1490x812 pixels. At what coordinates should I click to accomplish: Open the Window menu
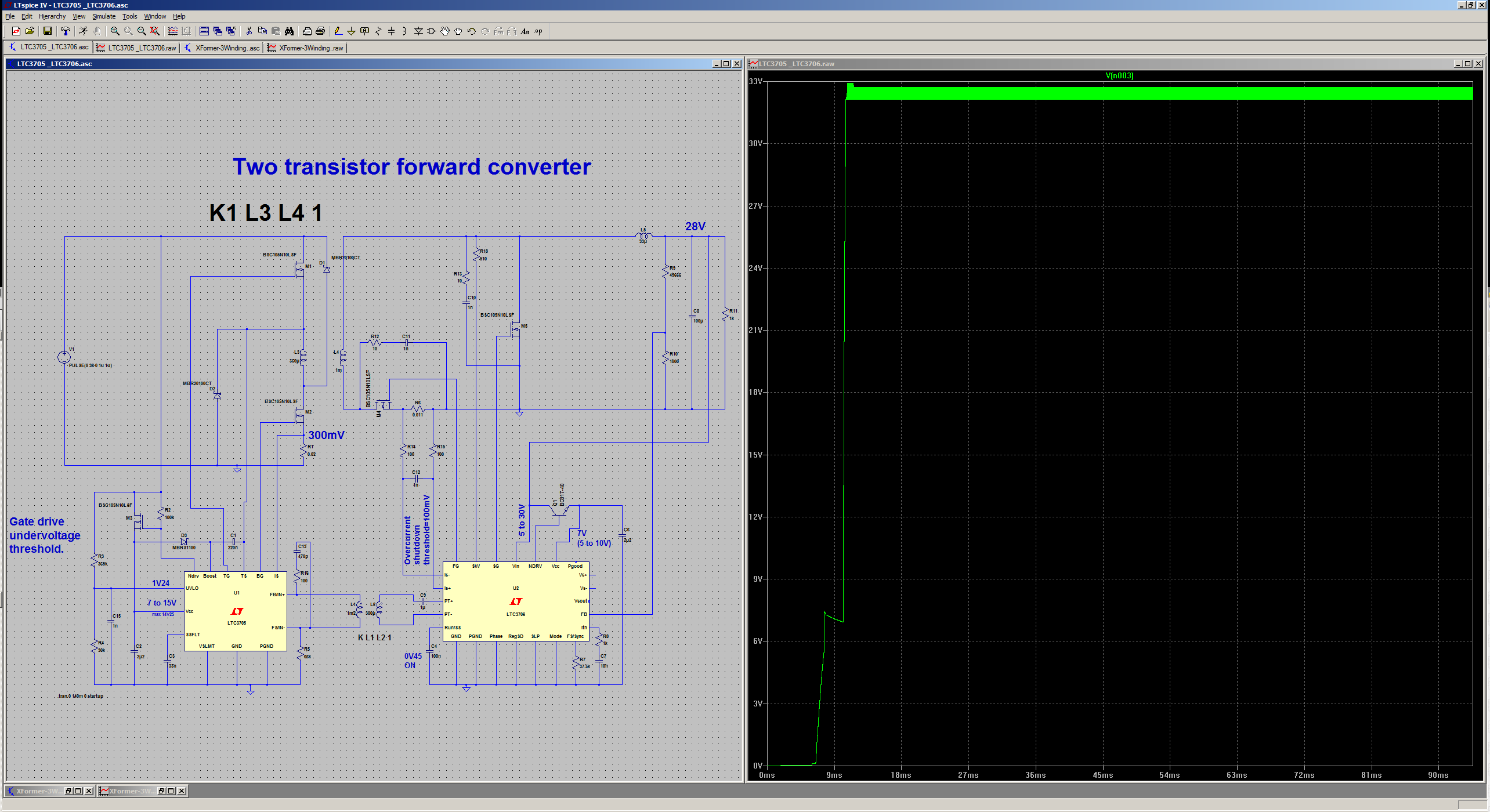tap(155, 16)
